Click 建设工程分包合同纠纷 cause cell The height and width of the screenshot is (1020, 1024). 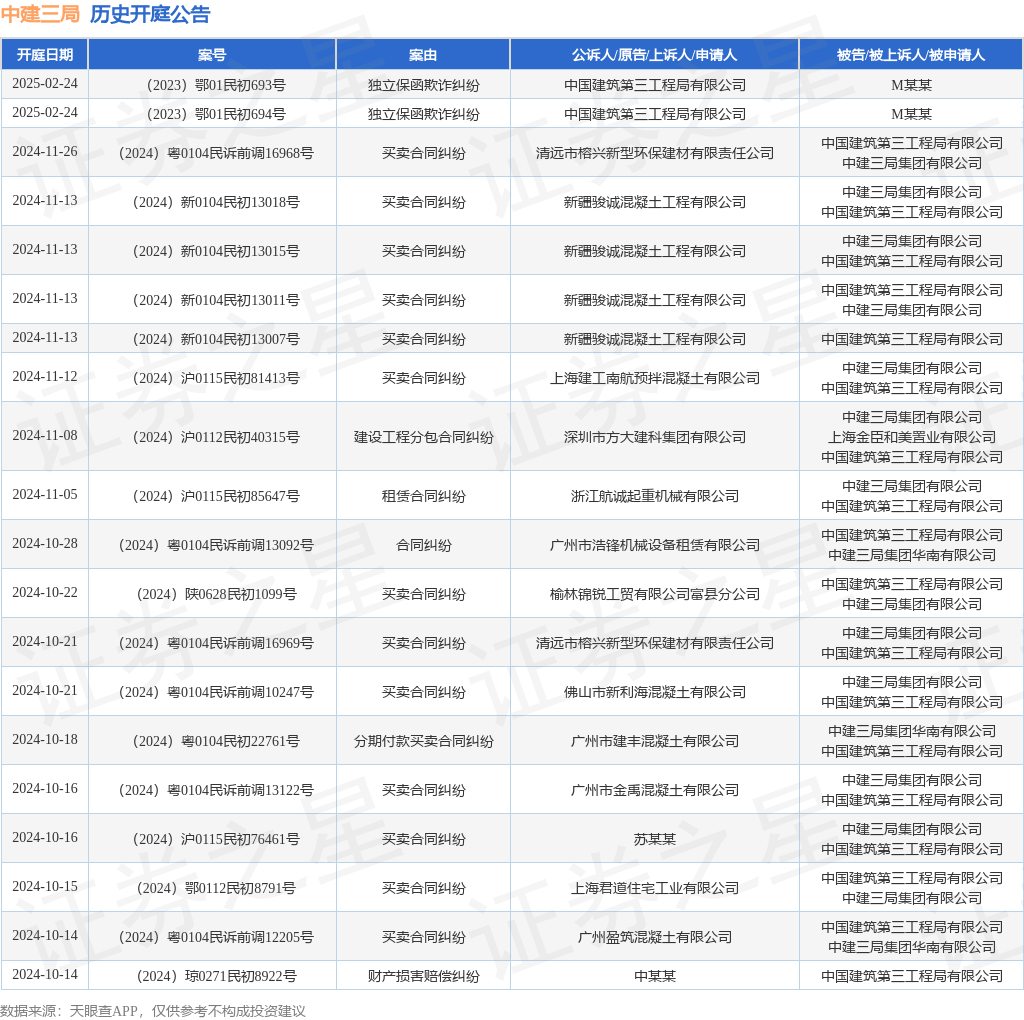(423, 437)
